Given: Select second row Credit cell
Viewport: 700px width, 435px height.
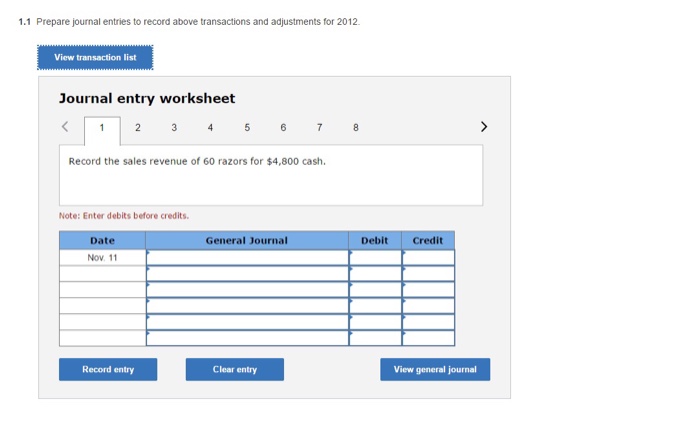Looking at the screenshot, I should click(x=429, y=274).
